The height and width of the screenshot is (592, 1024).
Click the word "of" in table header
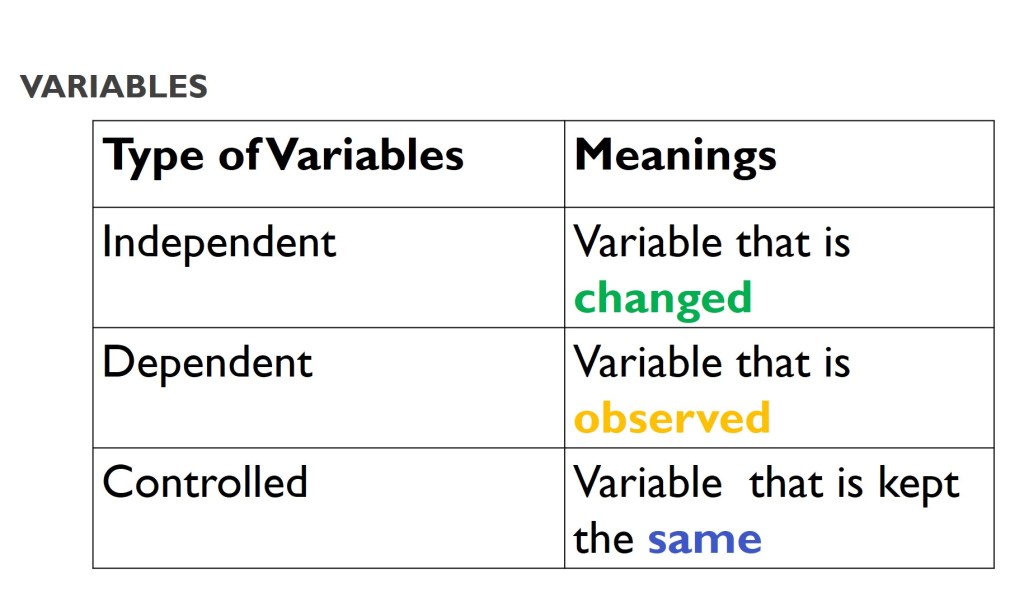pos(238,156)
